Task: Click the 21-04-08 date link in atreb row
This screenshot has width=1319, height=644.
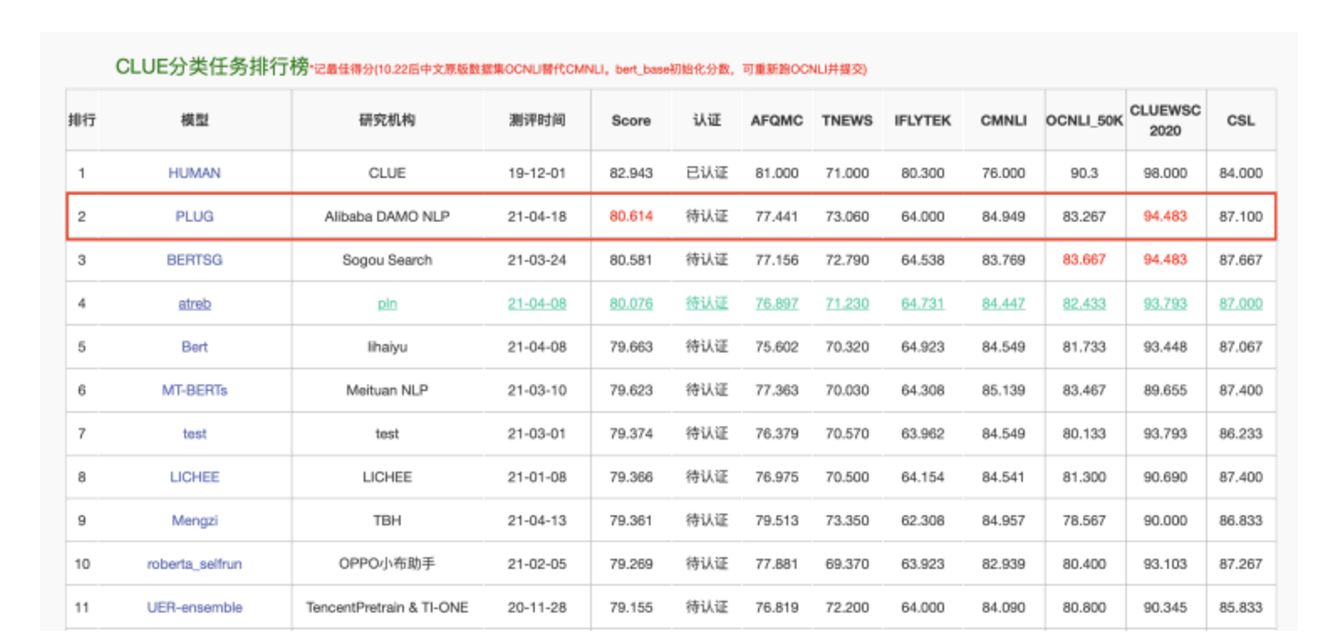Action: pyautogui.click(x=537, y=303)
